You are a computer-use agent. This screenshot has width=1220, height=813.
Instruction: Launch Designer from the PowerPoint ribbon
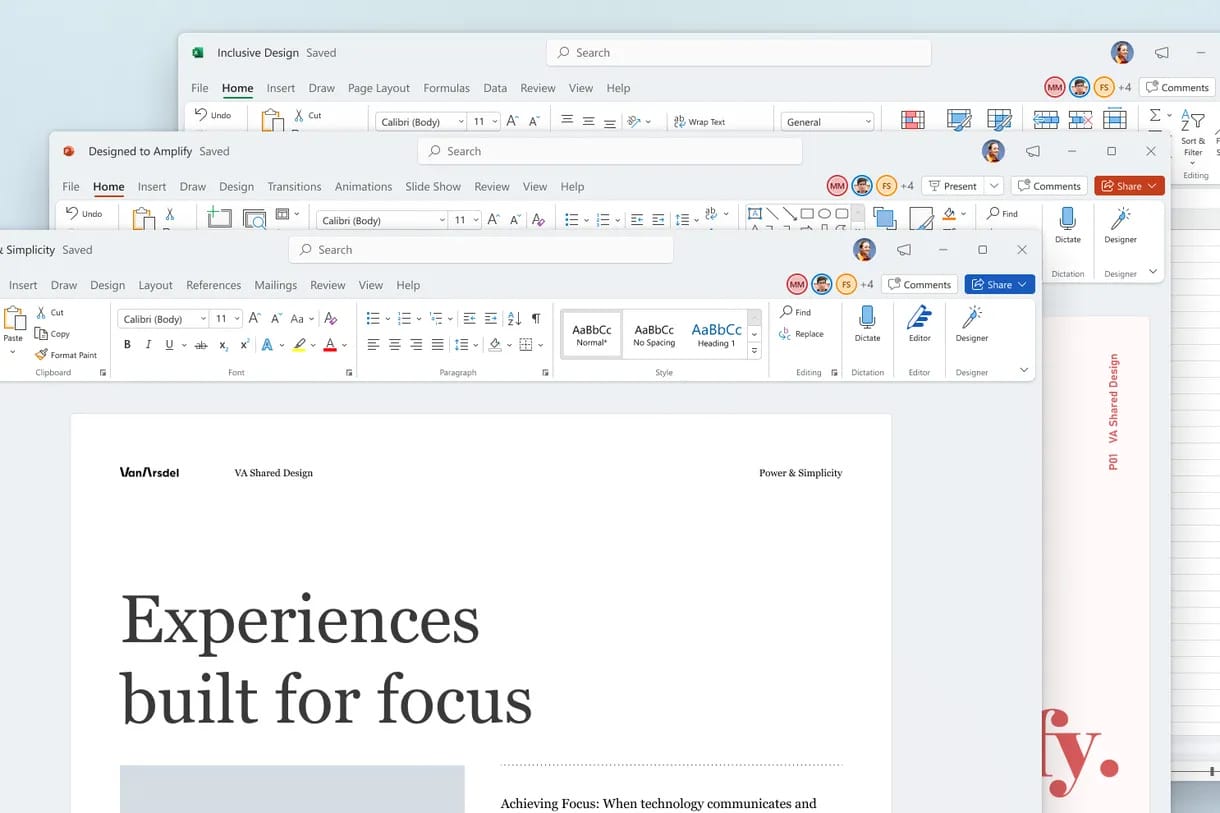click(1120, 225)
